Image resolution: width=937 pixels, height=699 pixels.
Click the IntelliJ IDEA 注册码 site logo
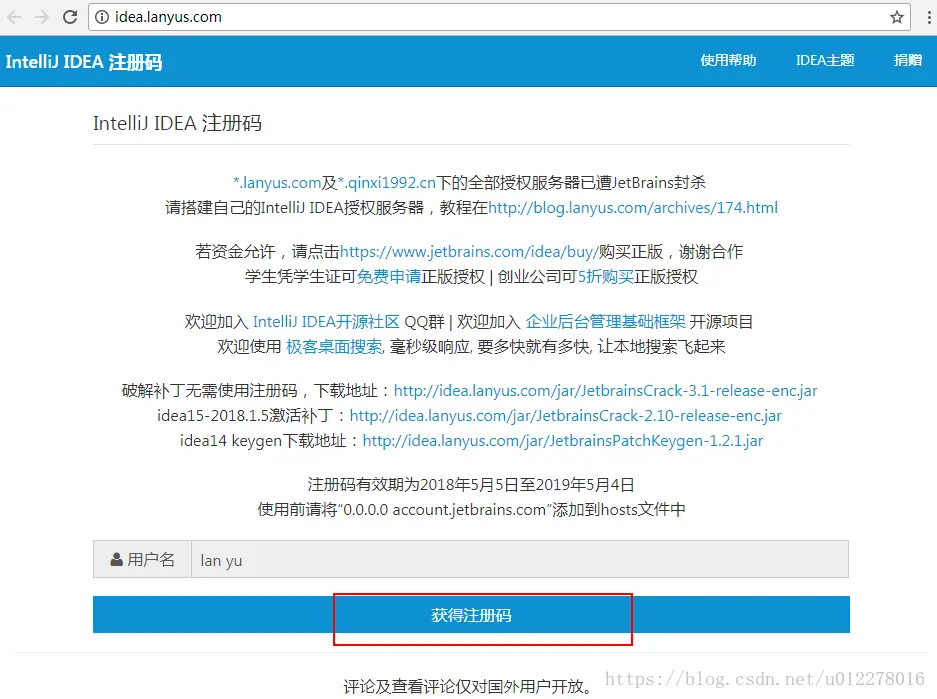[x=84, y=62]
